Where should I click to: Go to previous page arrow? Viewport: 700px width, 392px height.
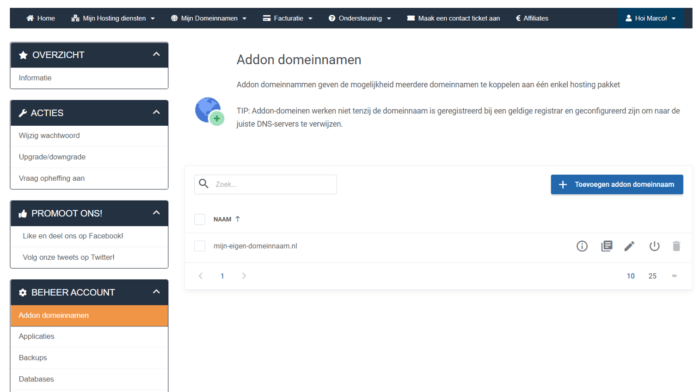coord(200,276)
